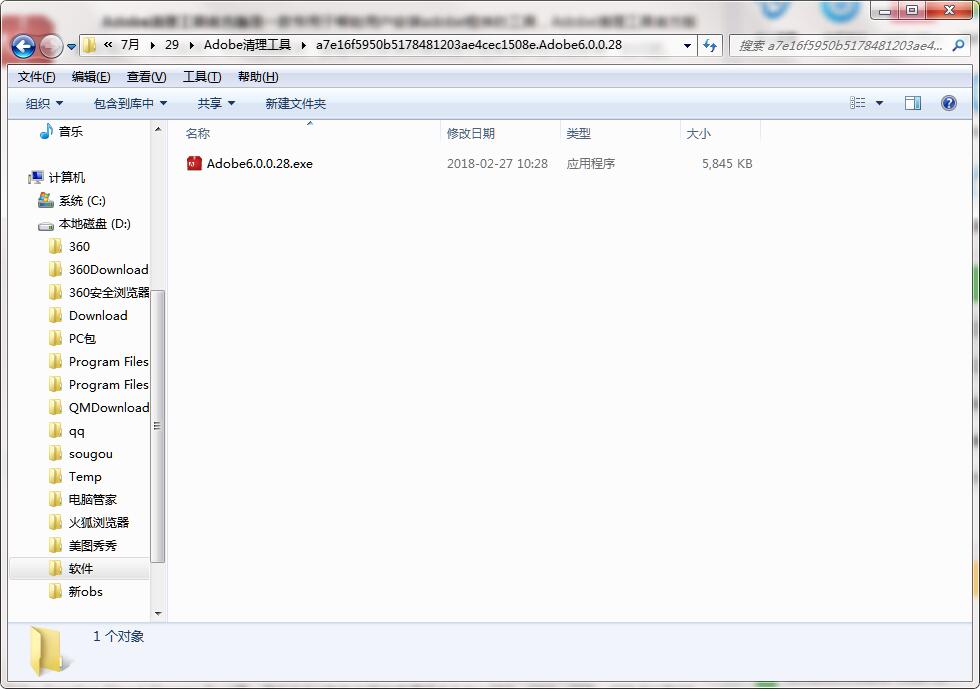Expand the arrow after 29 breadcrumb

tap(191, 45)
